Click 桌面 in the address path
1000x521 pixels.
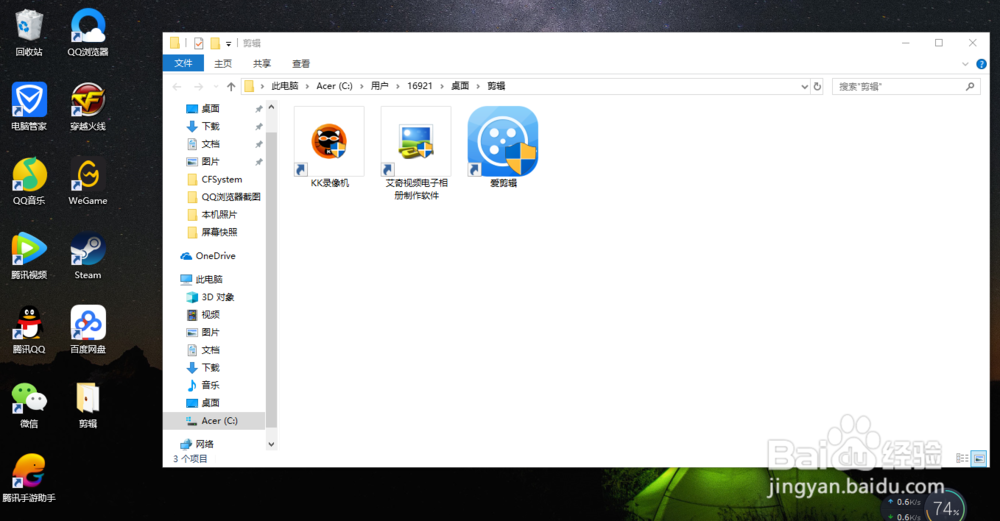[x=460, y=86]
